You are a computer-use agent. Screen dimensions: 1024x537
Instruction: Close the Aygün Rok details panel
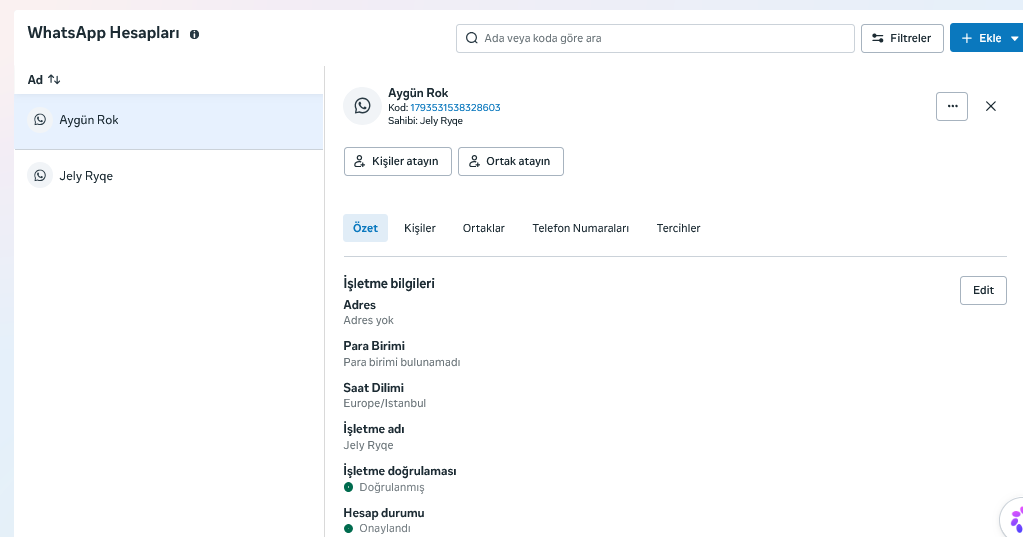991,106
